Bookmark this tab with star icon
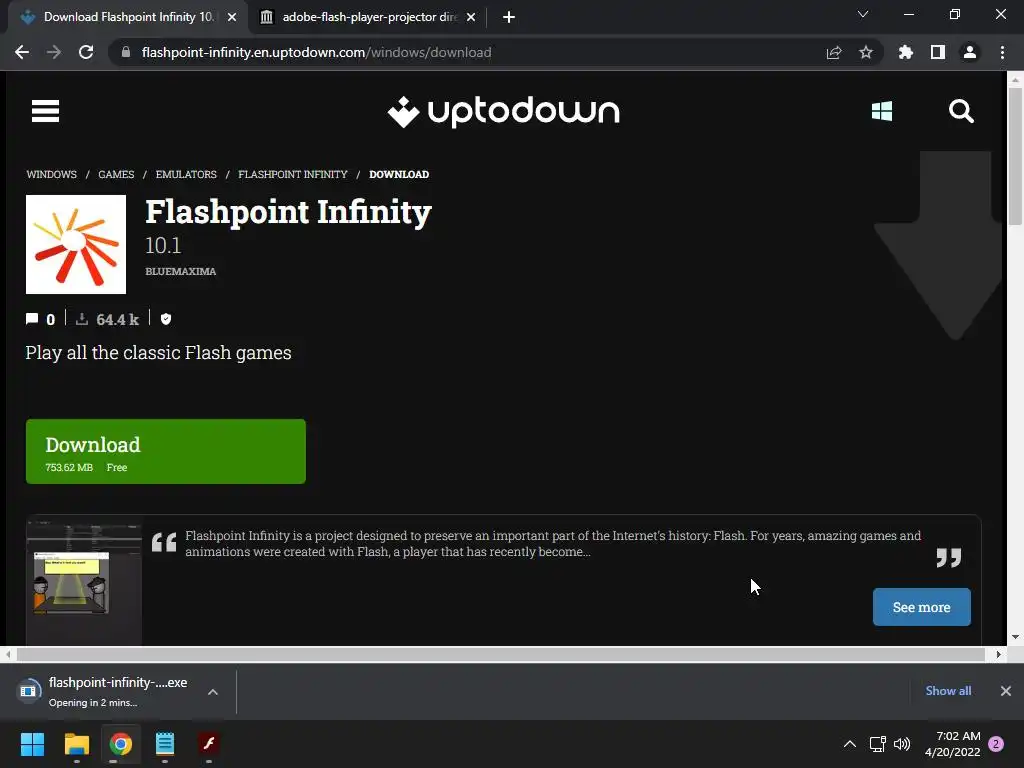Image resolution: width=1024 pixels, height=768 pixels. point(866,52)
